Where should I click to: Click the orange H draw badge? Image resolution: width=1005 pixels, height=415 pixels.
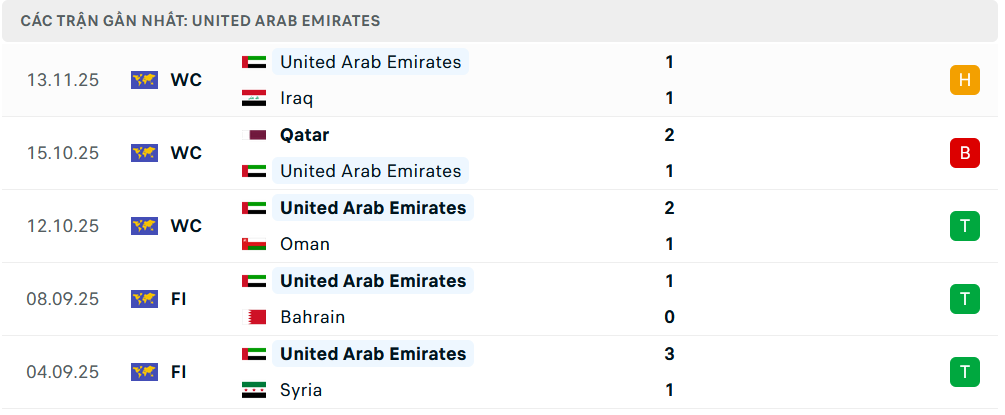[x=964, y=80]
